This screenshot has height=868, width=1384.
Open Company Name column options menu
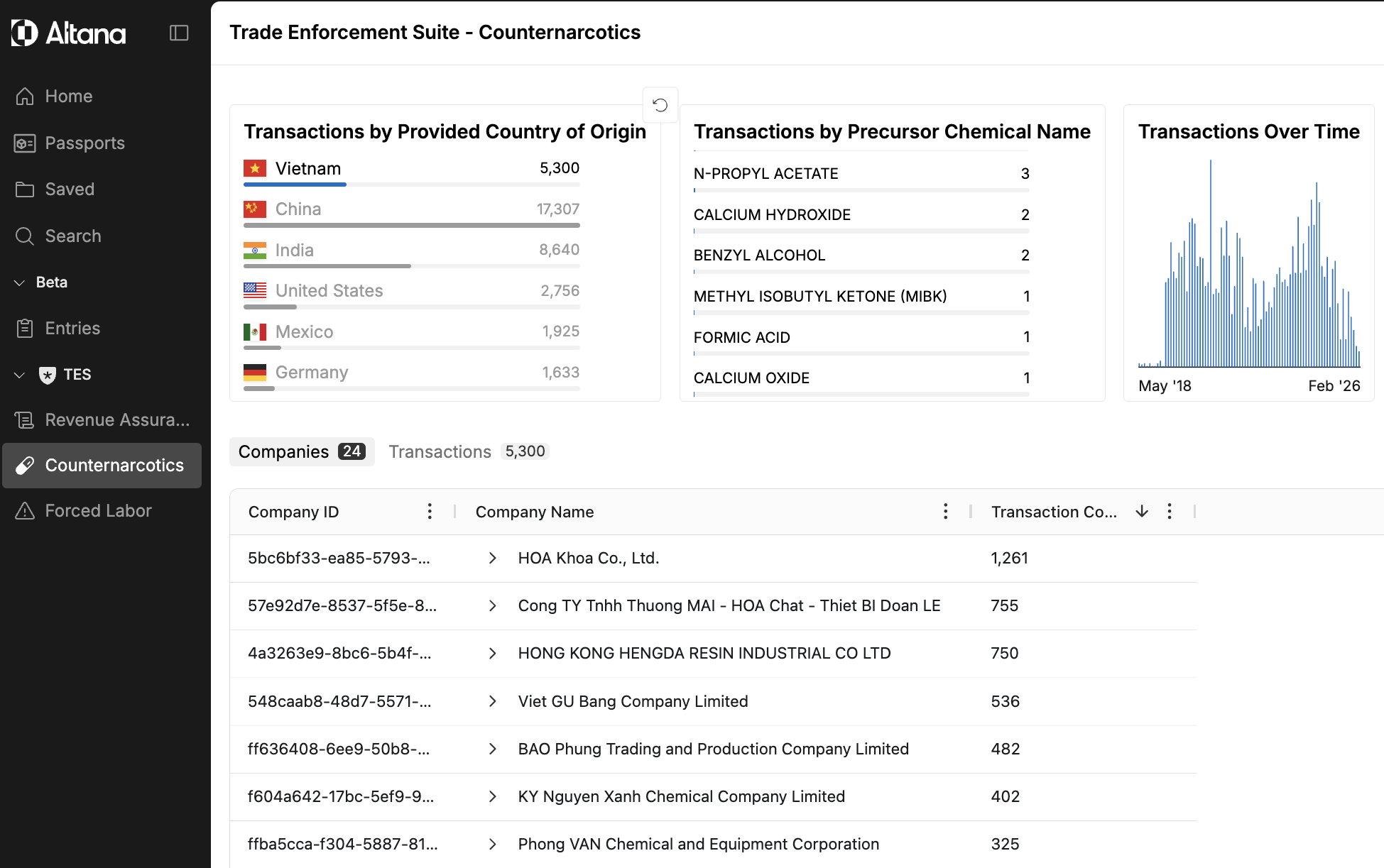[x=945, y=512]
